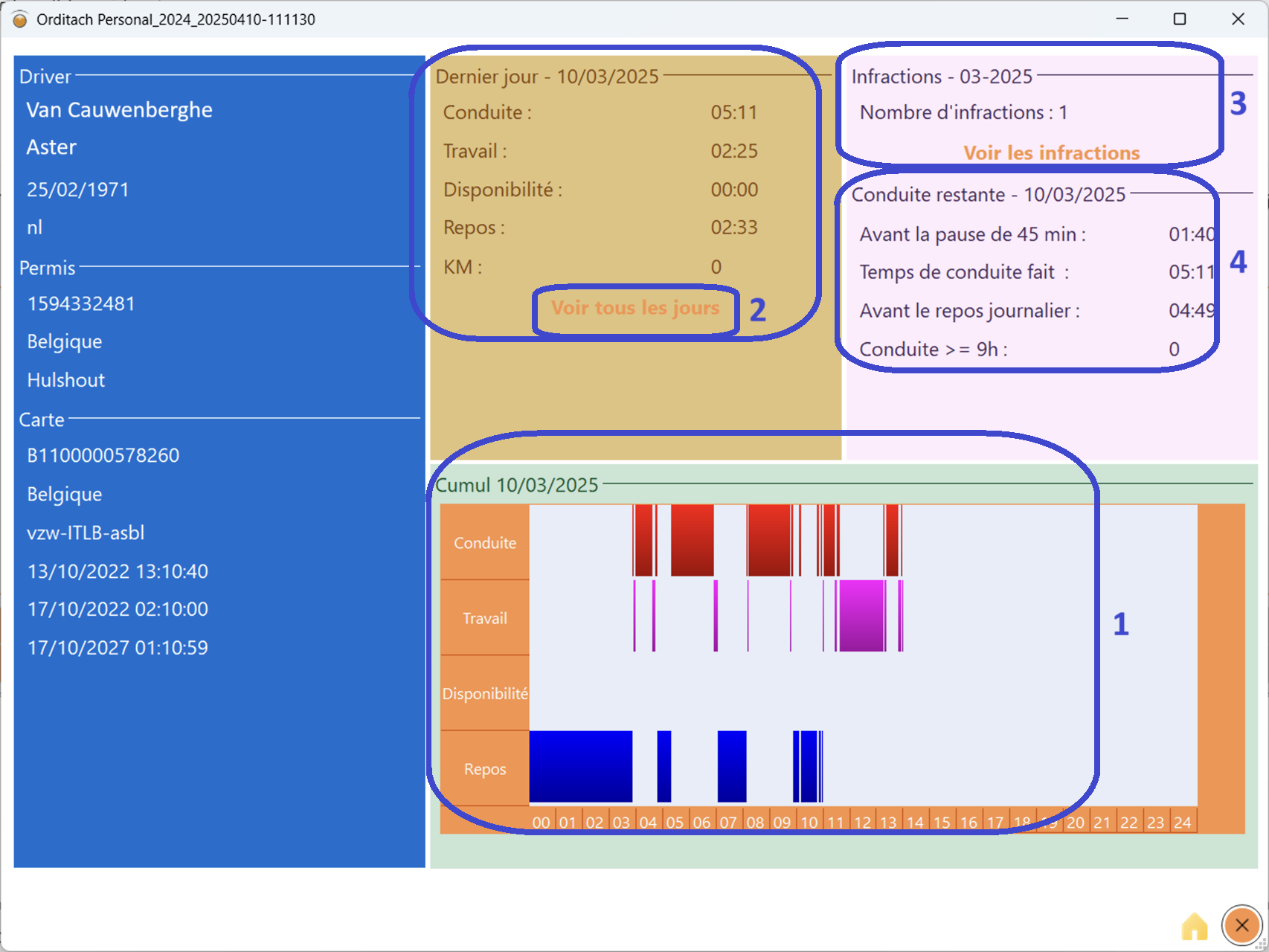Viewport: 1269px width, 952px height.
Task: Select licence number 1594332481
Action: click(x=81, y=303)
